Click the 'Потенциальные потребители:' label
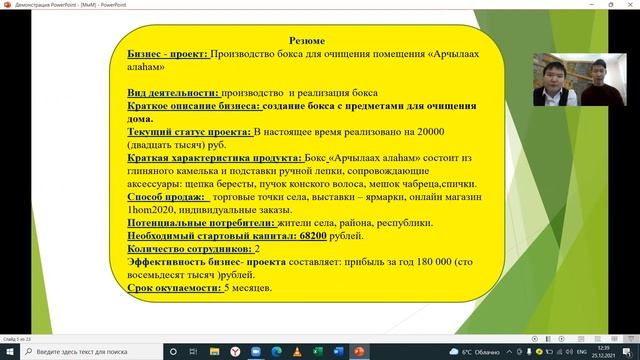The image size is (640, 360). tap(201, 223)
